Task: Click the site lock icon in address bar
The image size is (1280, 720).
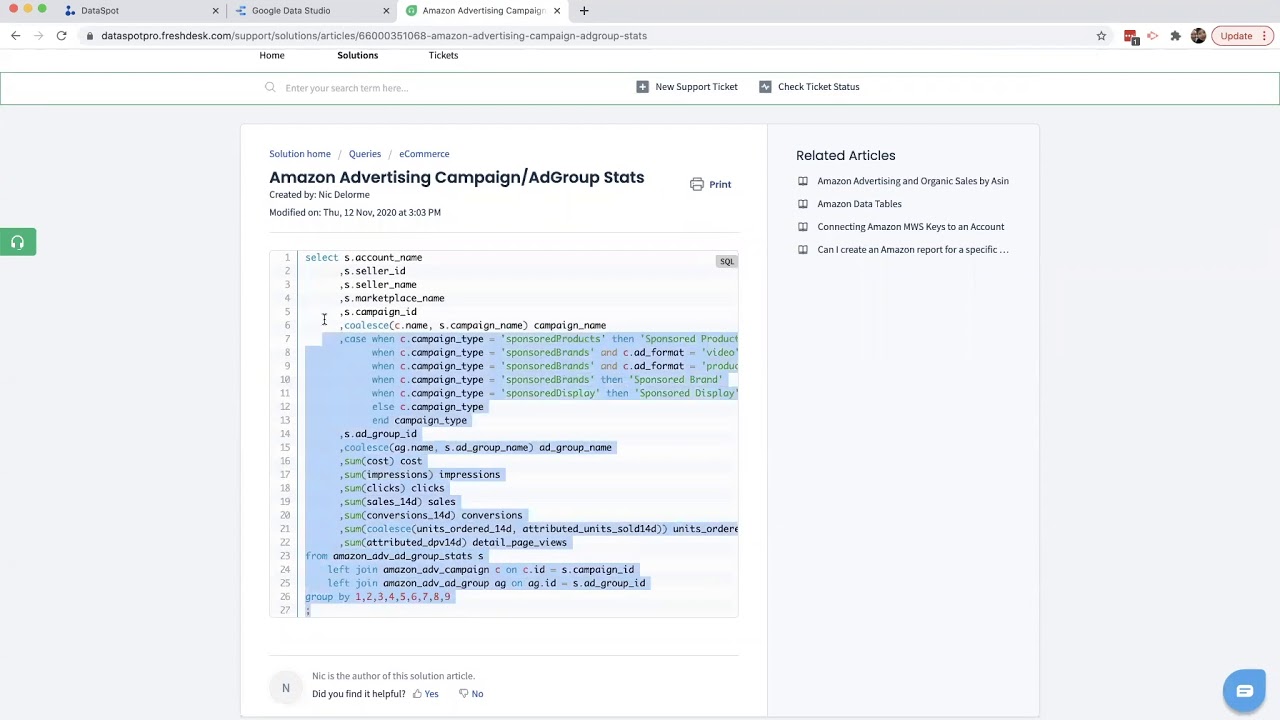Action: coord(90,36)
